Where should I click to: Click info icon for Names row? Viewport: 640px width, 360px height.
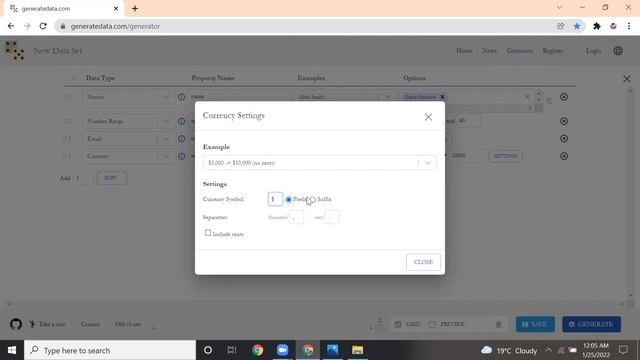(182, 97)
